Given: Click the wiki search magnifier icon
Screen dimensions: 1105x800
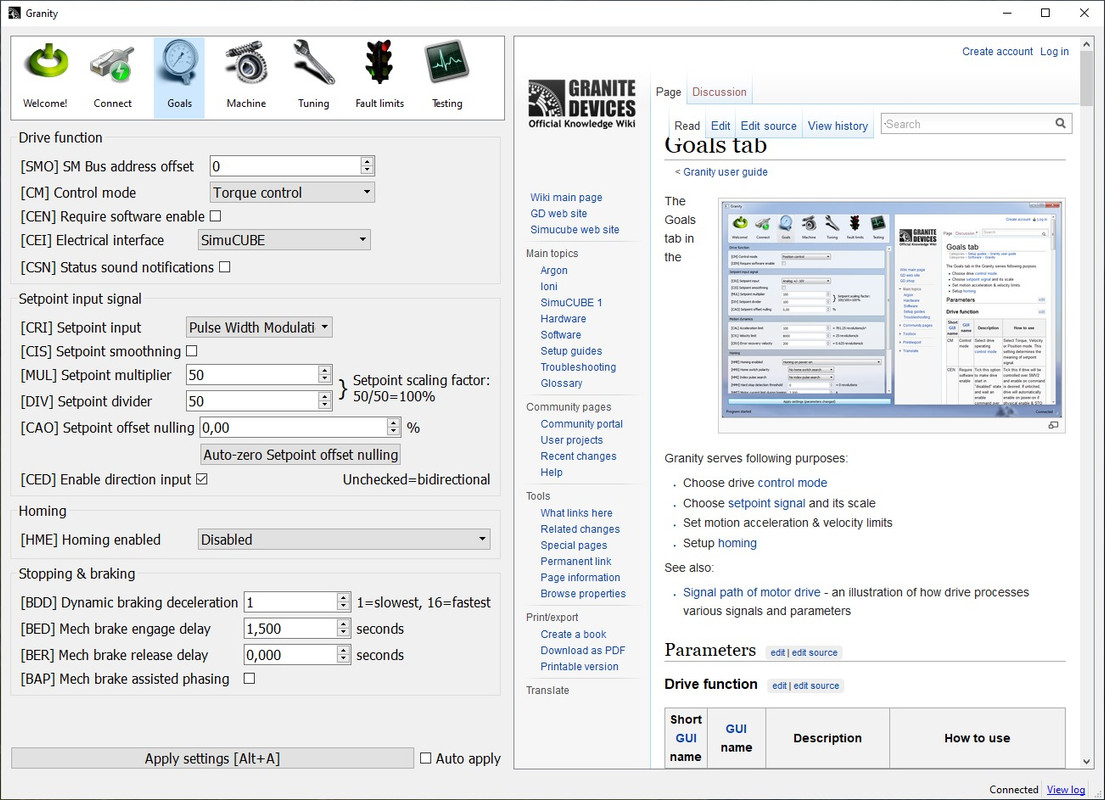Looking at the screenshot, I should point(1060,123).
